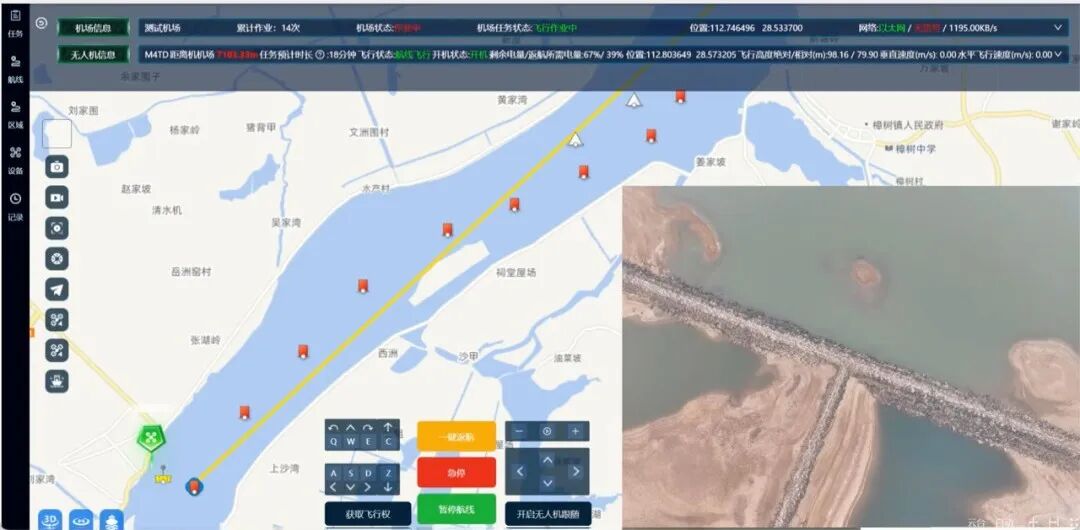
Task: Select the paper plane fly-to icon
Action: pos(57,289)
